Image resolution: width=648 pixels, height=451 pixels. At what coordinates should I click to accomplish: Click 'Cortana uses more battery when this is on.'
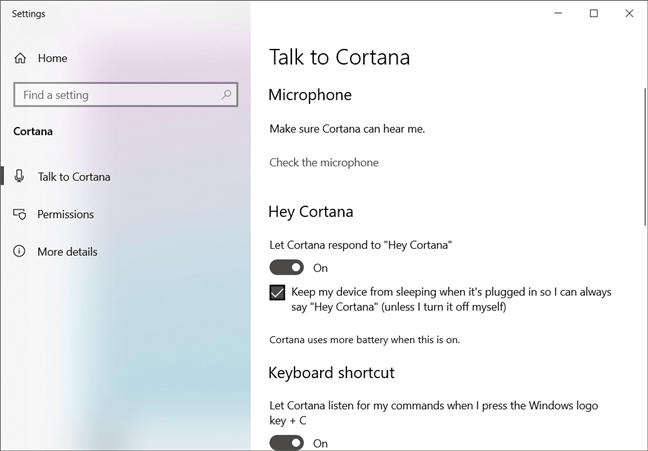364,340
